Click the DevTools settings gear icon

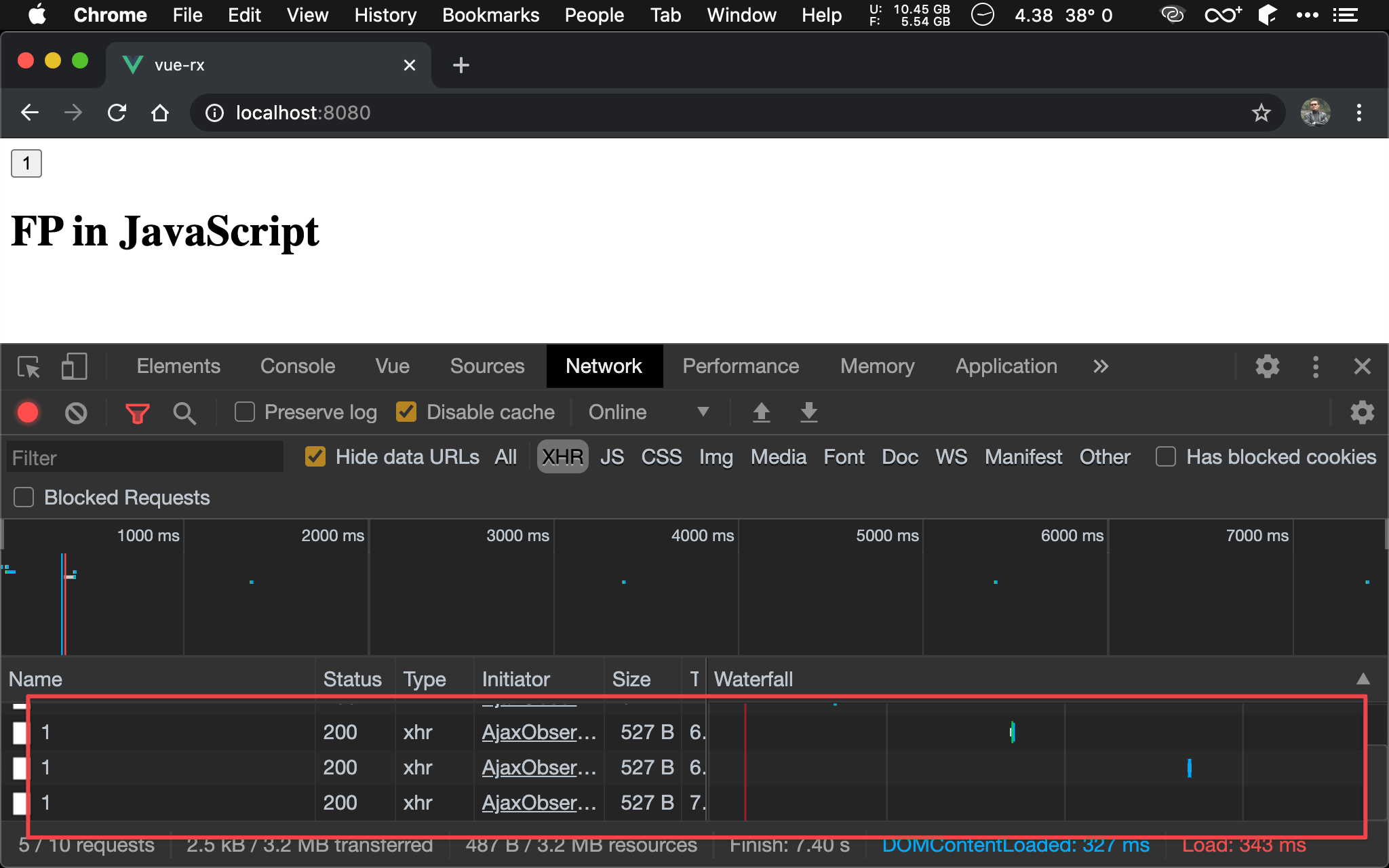click(x=1267, y=366)
